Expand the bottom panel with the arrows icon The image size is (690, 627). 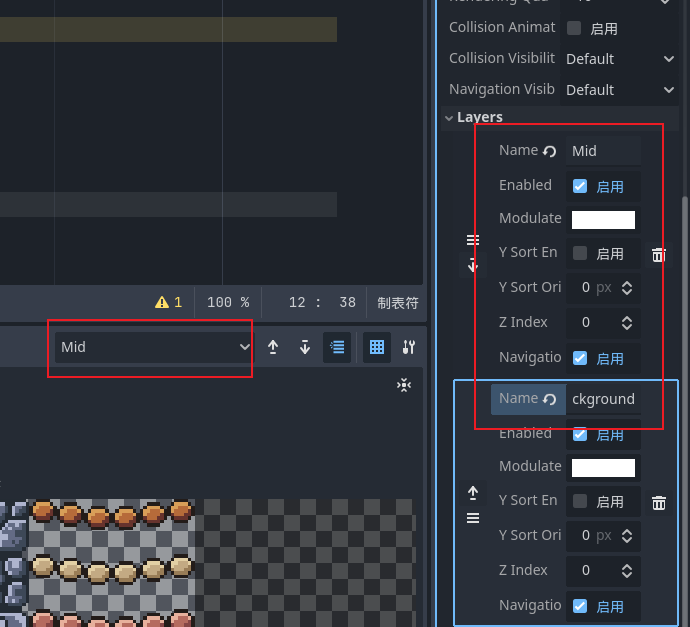point(404,385)
